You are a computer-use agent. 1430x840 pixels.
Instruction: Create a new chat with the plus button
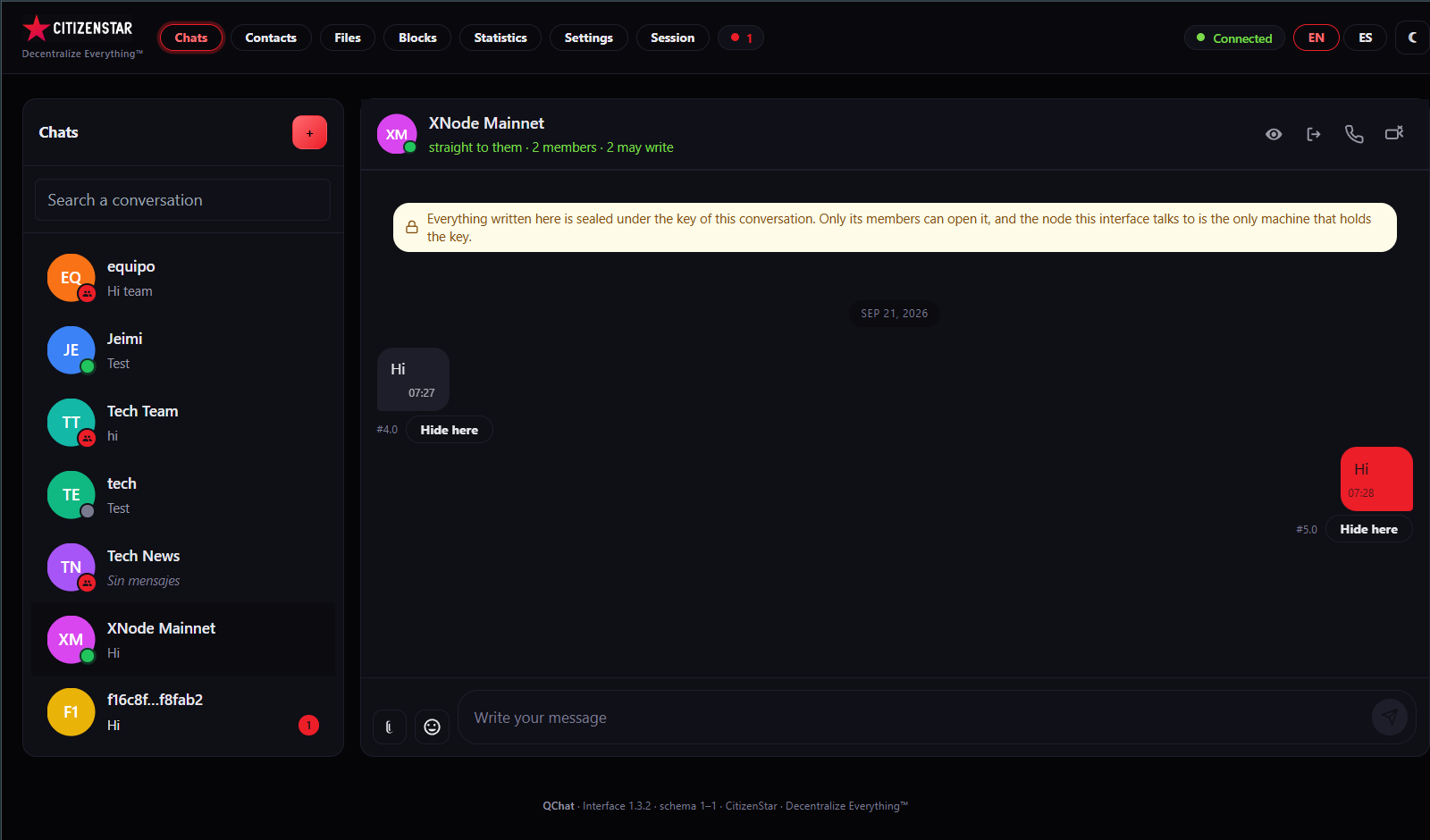(x=309, y=133)
